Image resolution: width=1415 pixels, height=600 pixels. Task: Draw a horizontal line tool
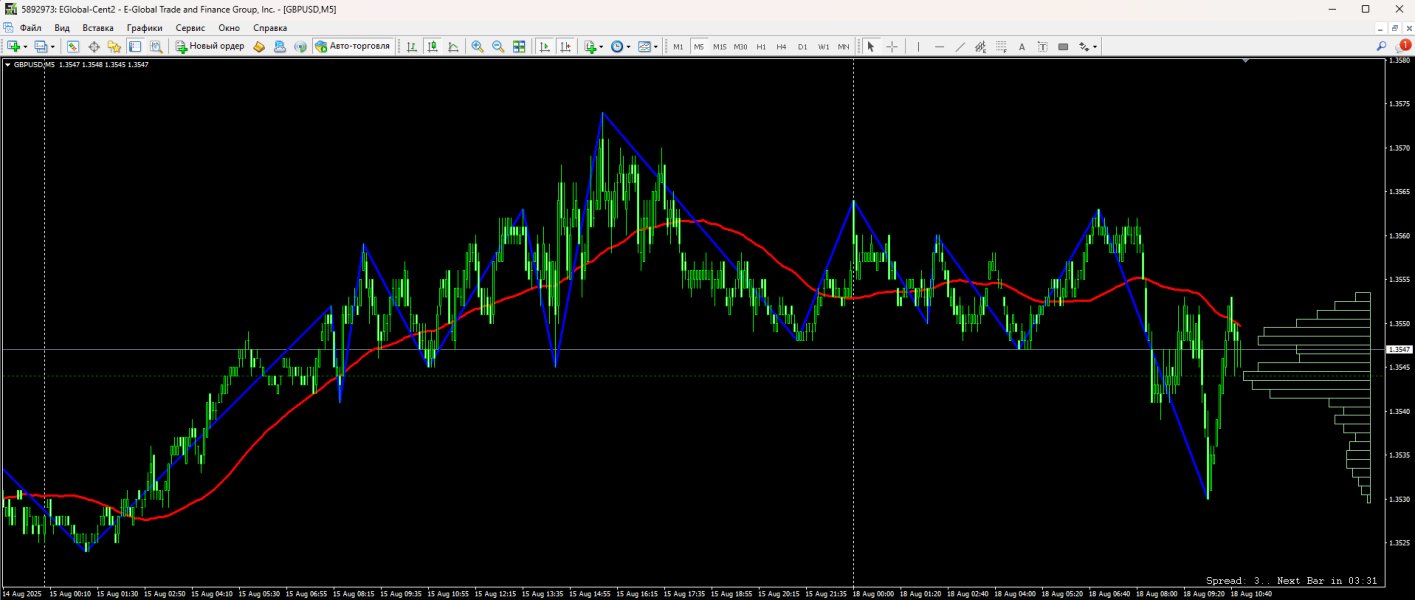(x=939, y=47)
